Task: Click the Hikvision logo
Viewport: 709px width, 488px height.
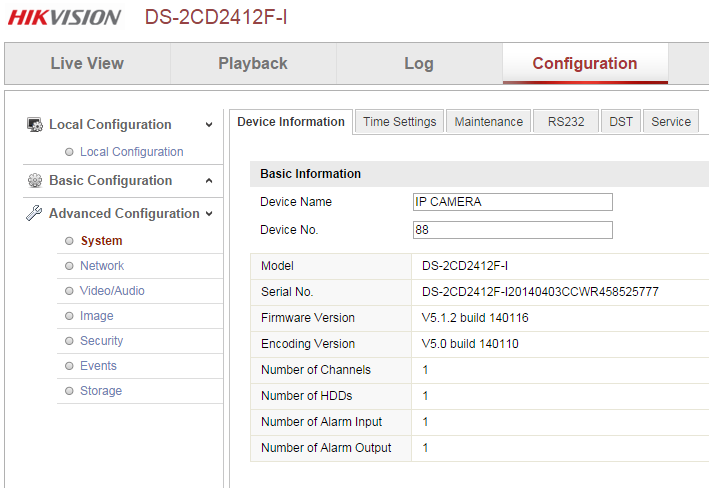Action: tap(65, 17)
